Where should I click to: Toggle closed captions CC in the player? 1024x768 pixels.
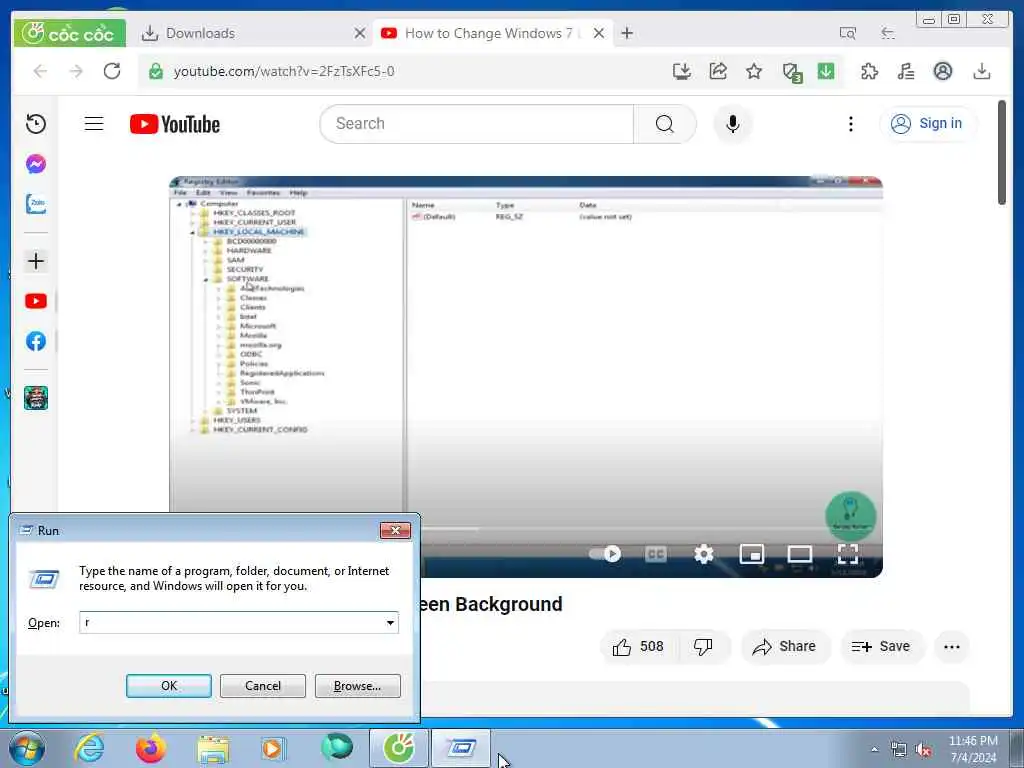[656, 554]
